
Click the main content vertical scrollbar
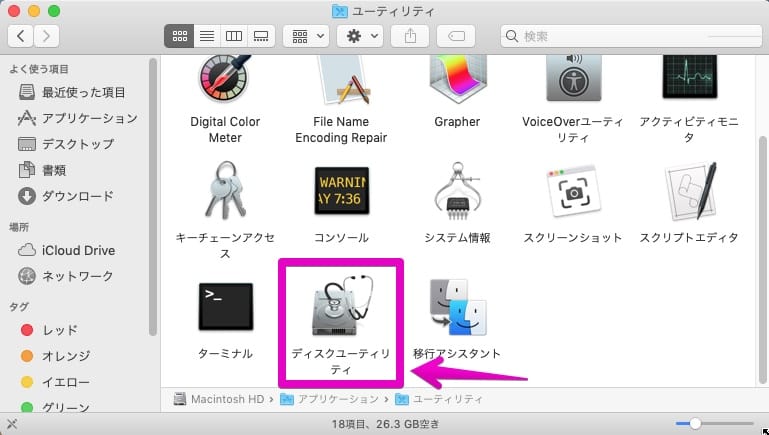click(x=762, y=260)
